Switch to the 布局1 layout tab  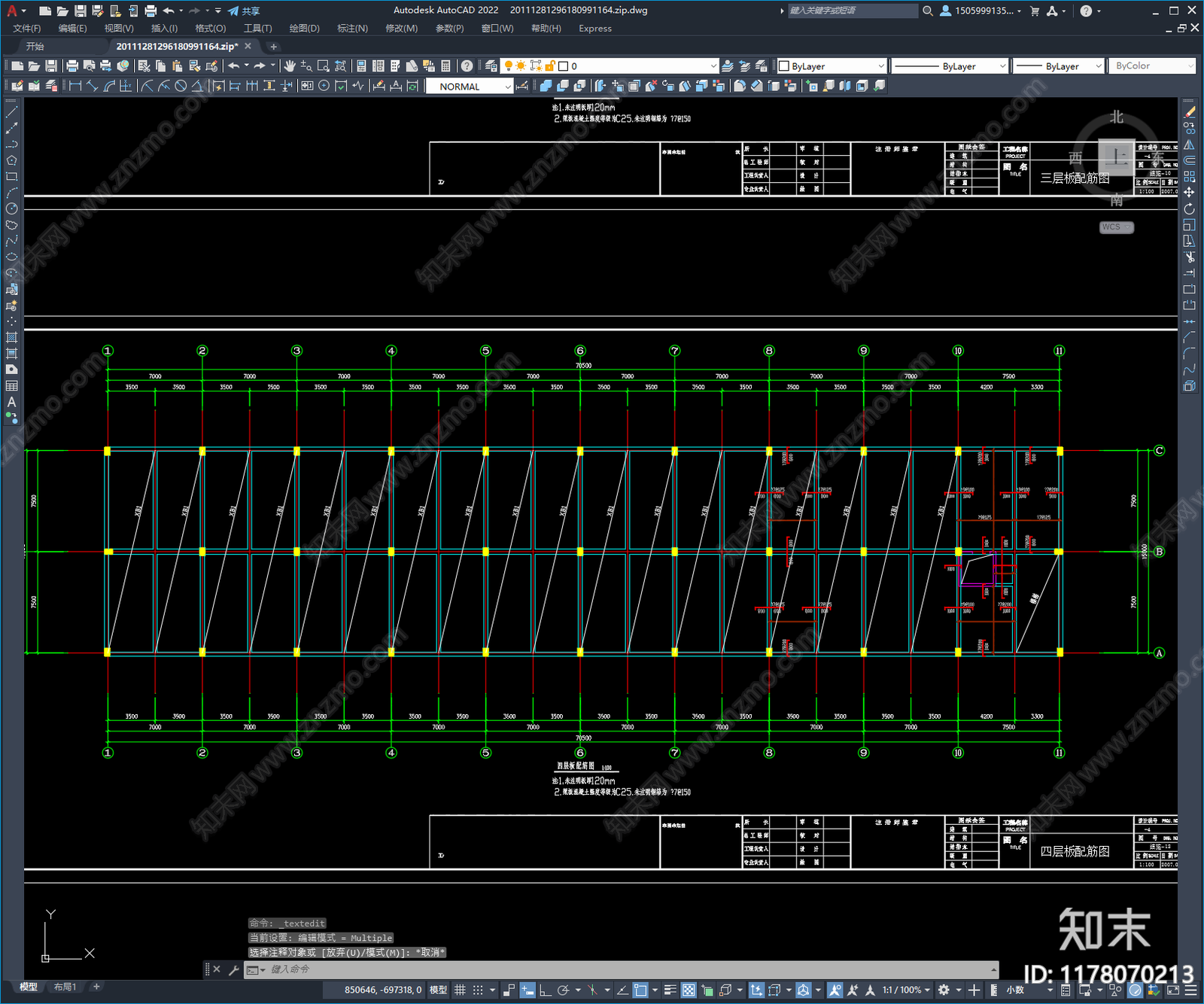[x=65, y=987]
